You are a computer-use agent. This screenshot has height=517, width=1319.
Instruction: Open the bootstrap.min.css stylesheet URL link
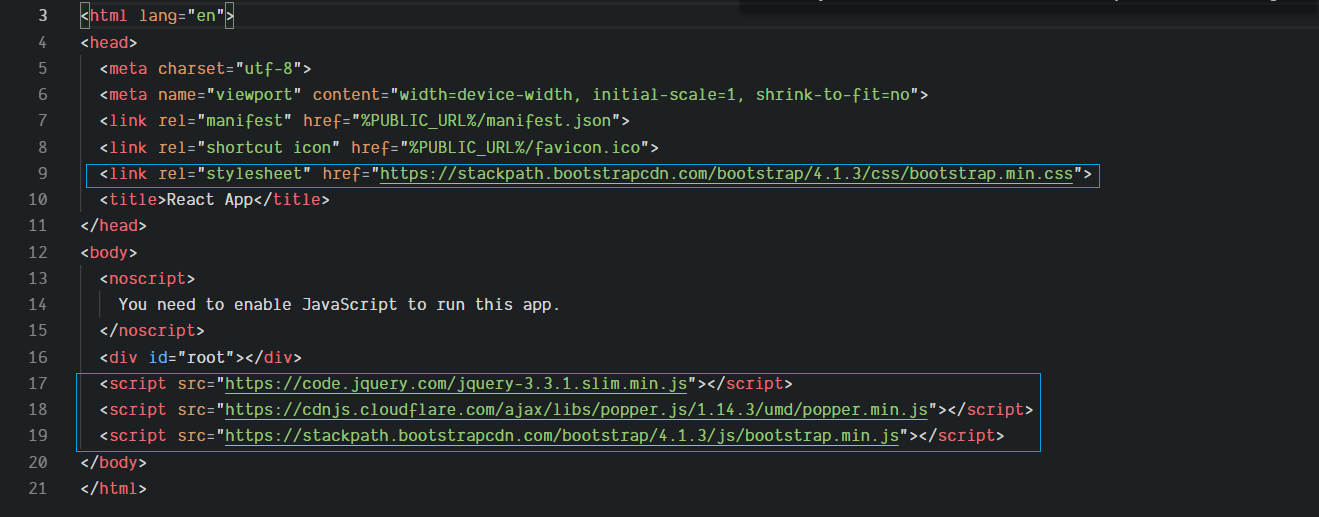pos(726,174)
